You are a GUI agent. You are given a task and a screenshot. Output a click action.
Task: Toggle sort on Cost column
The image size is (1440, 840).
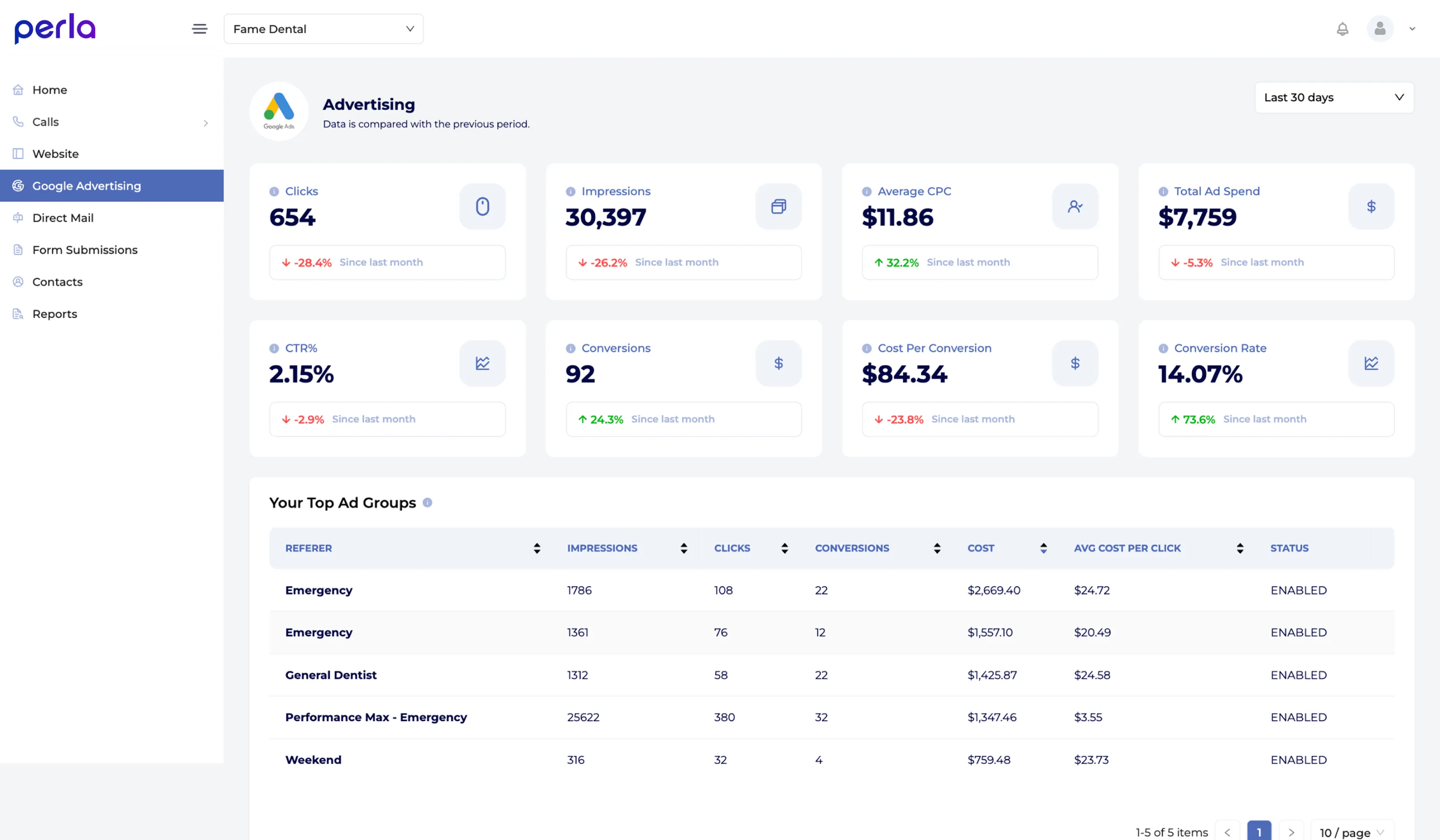point(1044,549)
